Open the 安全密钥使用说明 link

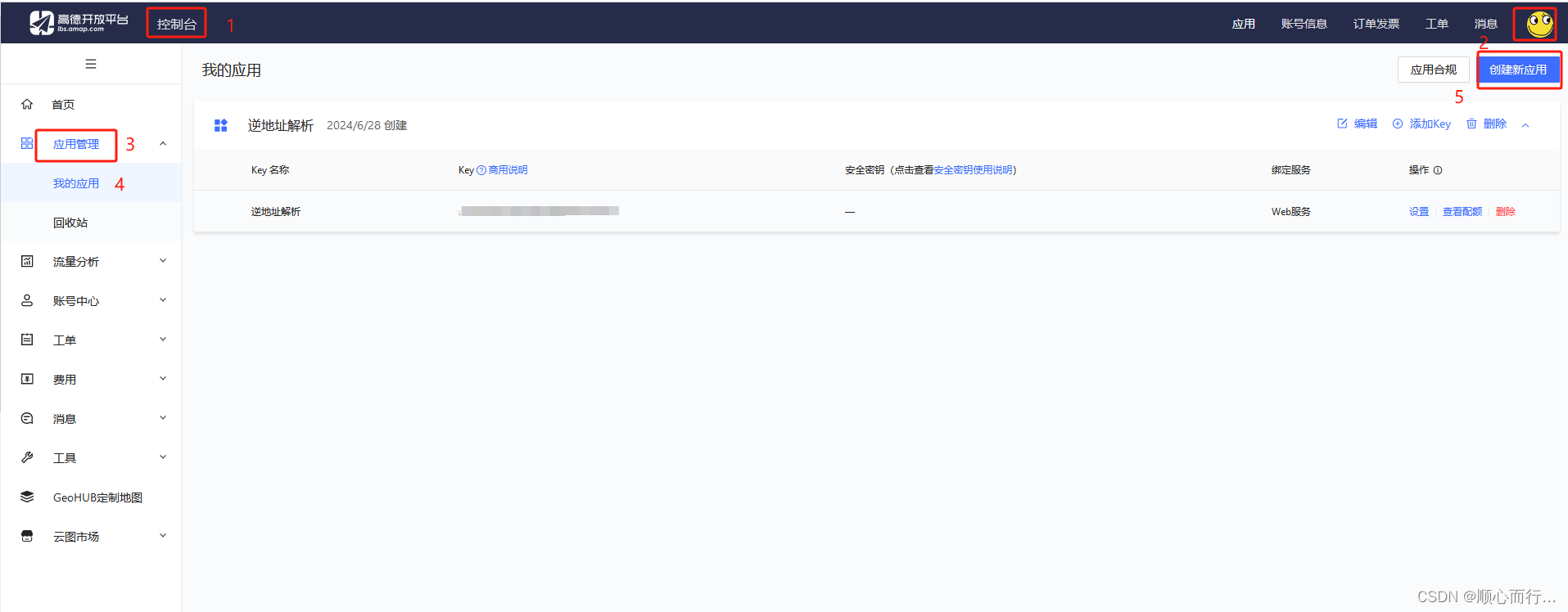tap(973, 170)
